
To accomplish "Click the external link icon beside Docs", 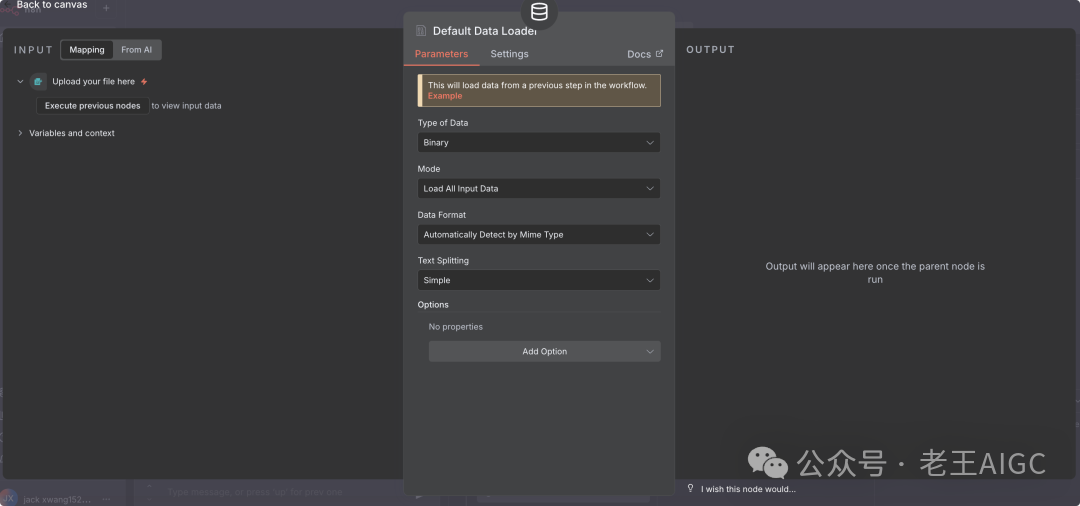I will click(659, 53).
